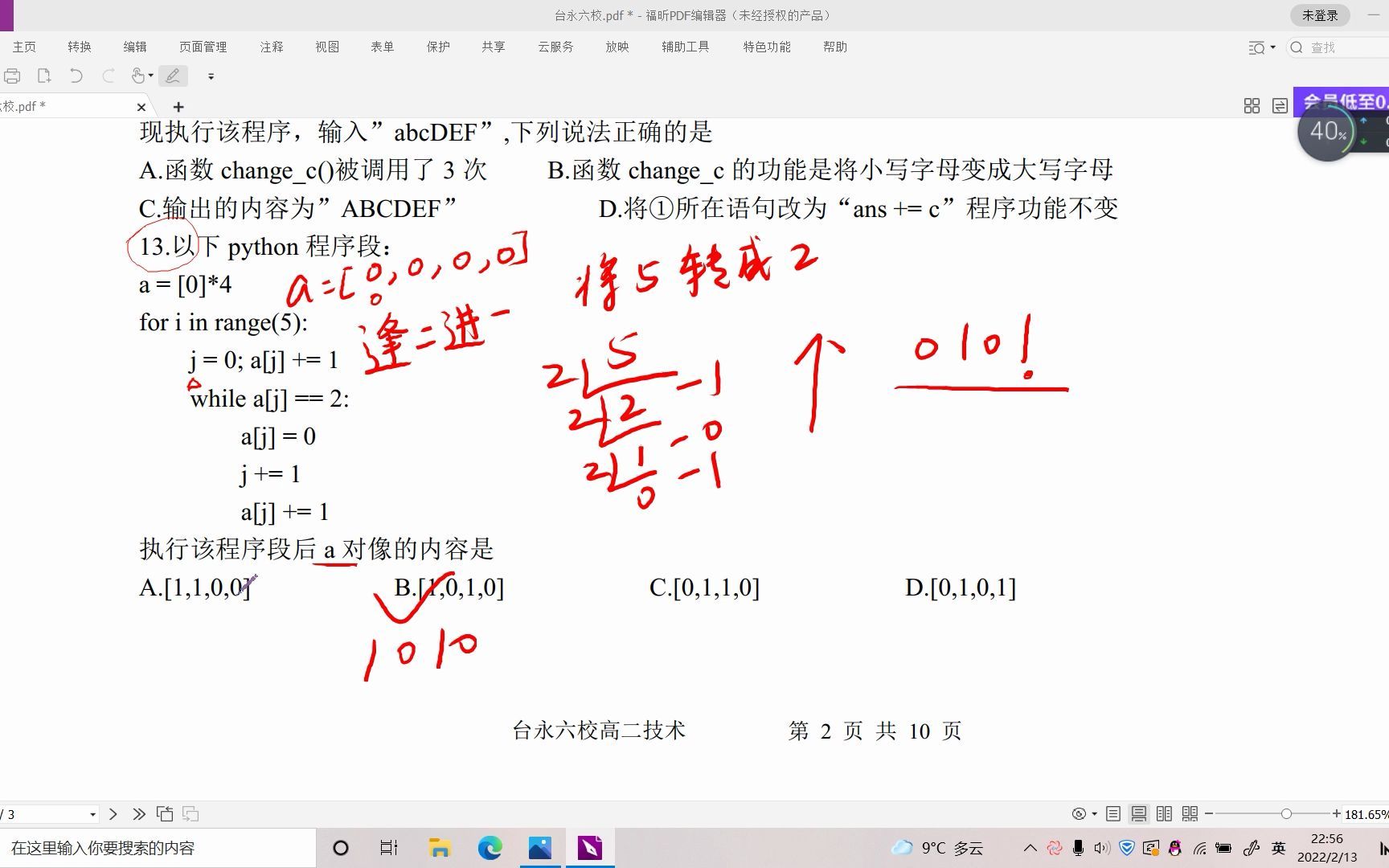Click the 未登录 login button
The width and height of the screenshot is (1389, 868).
coord(1320,14)
